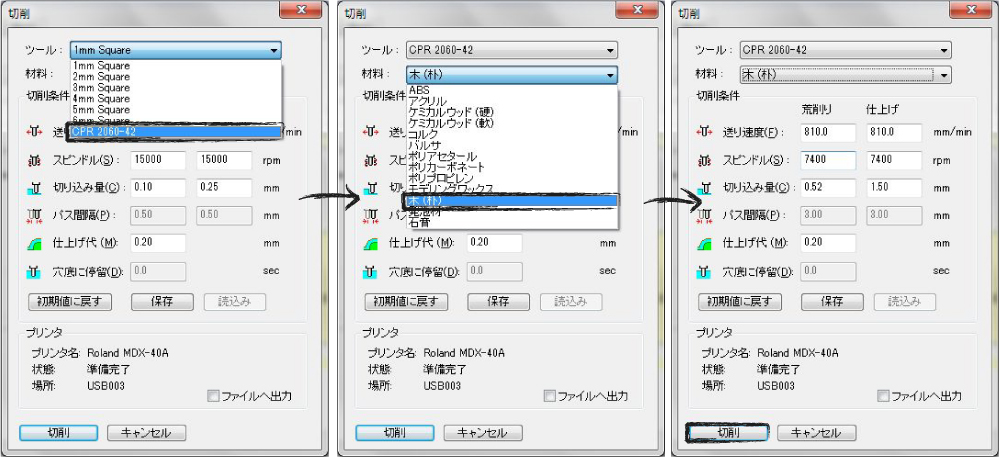Image resolution: width=1000 pixels, height=457 pixels.
Task: Expand the 木 (朴) material dropdown in right dialog
Action: point(943,75)
